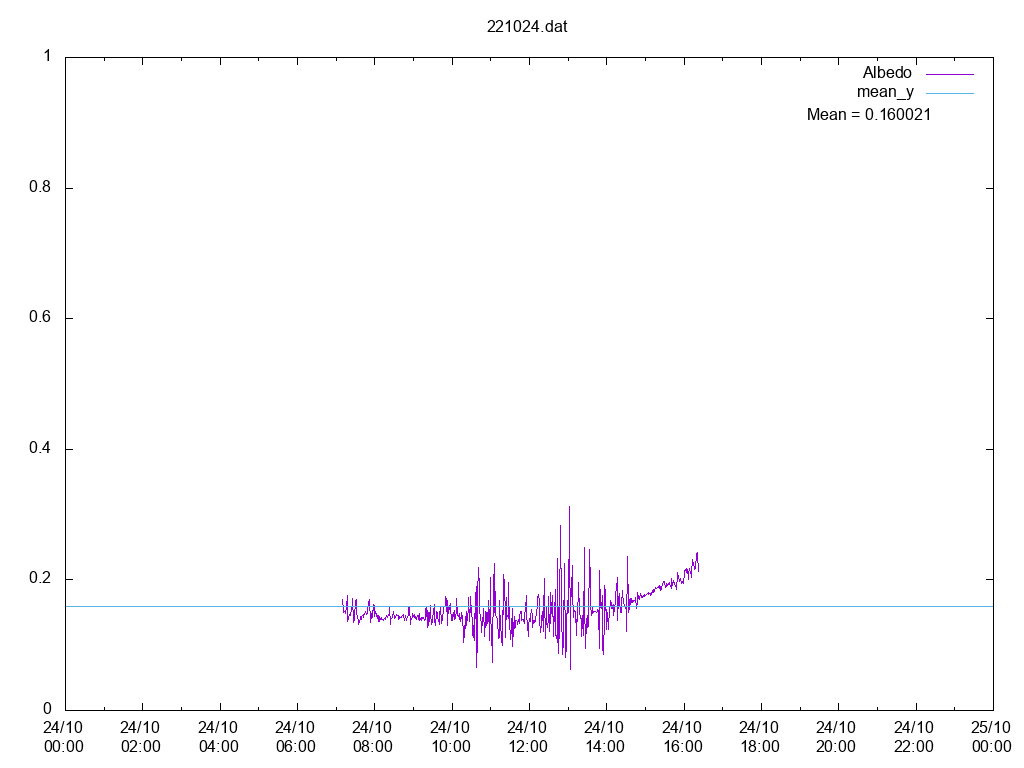The width and height of the screenshot is (1024, 768).
Task: Click the x-axis label 24/10 08:00
Action: click(x=372, y=737)
